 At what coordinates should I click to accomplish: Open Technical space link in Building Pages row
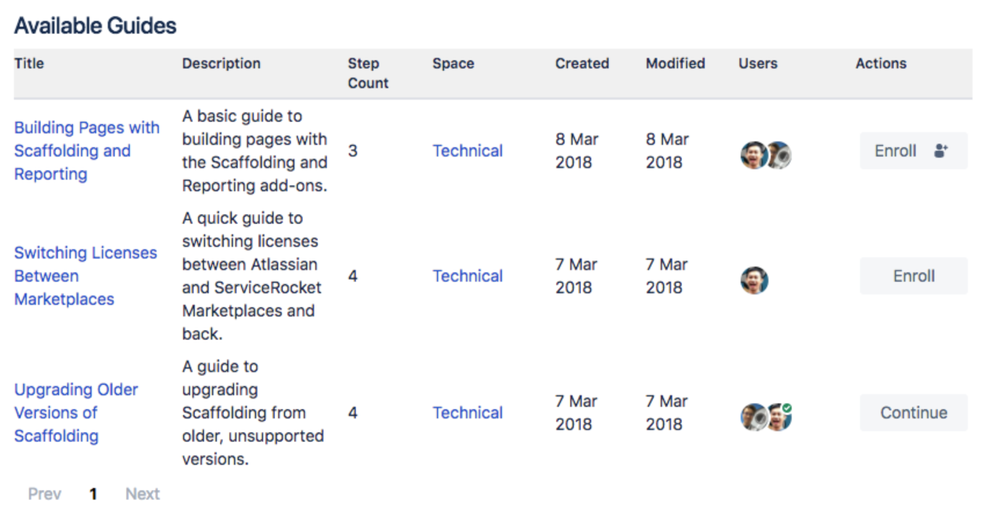[467, 151]
